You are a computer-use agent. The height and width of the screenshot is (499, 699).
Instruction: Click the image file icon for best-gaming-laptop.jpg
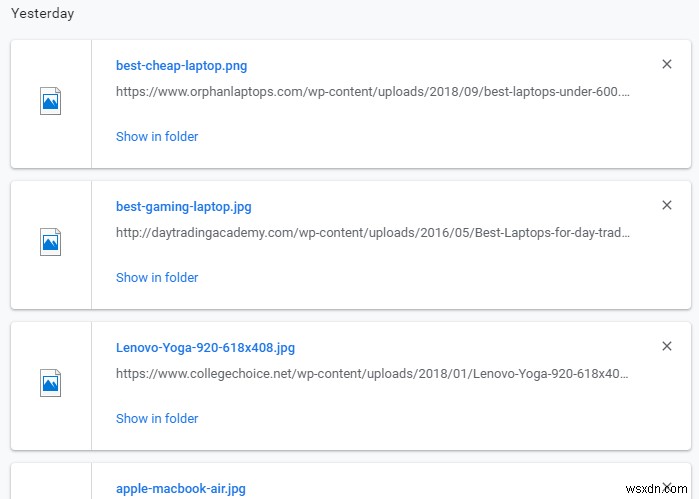click(x=50, y=242)
